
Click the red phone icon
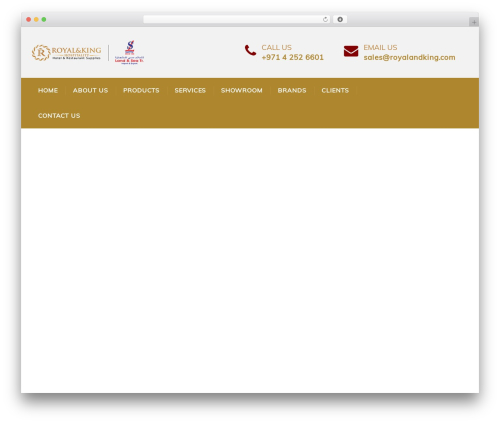click(x=250, y=50)
